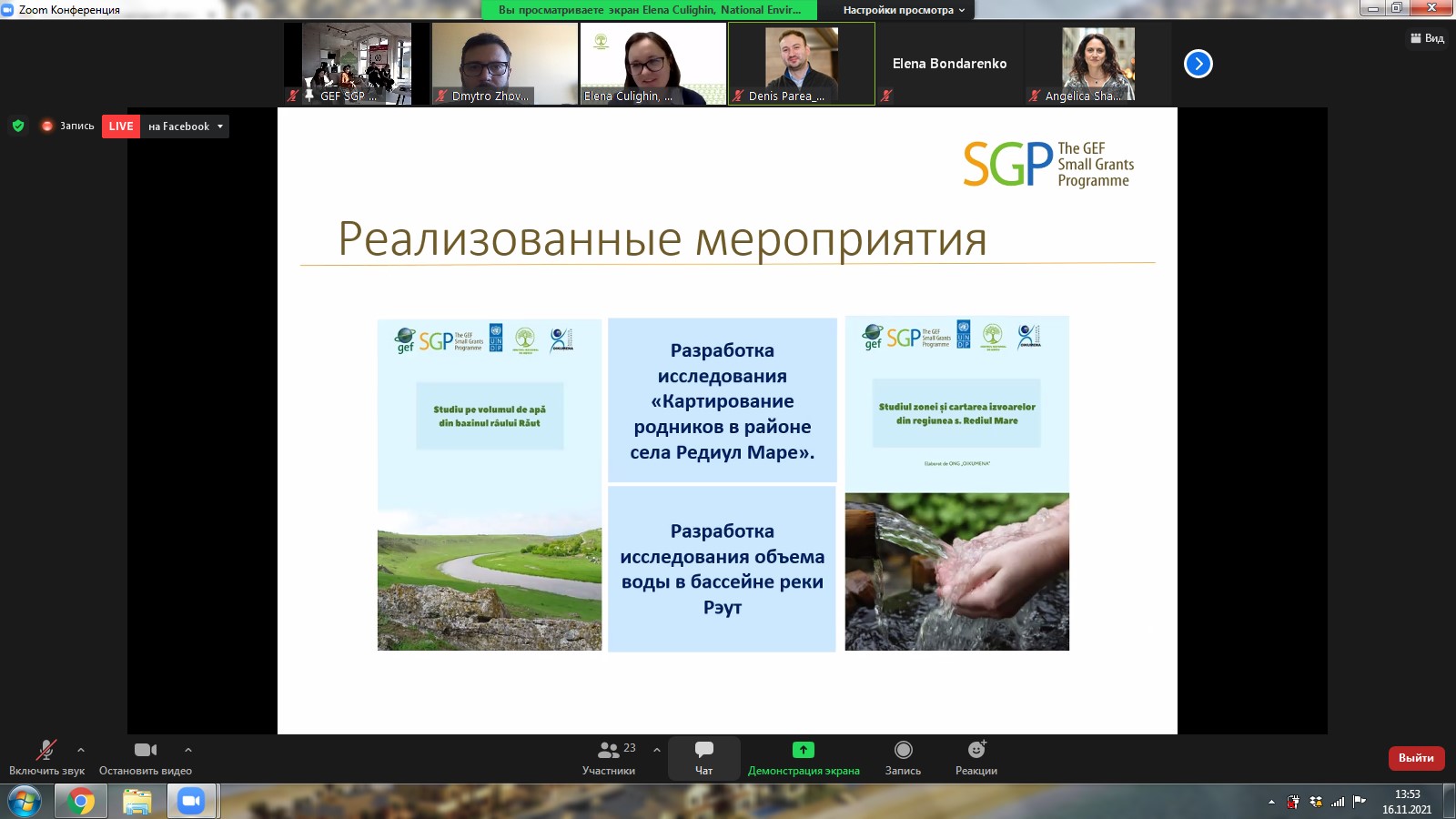The height and width of the screenshot is (819, 1456).
Task: Stop camera with Остановить видео
Action: pyautogui.click(x=146, y=758)
